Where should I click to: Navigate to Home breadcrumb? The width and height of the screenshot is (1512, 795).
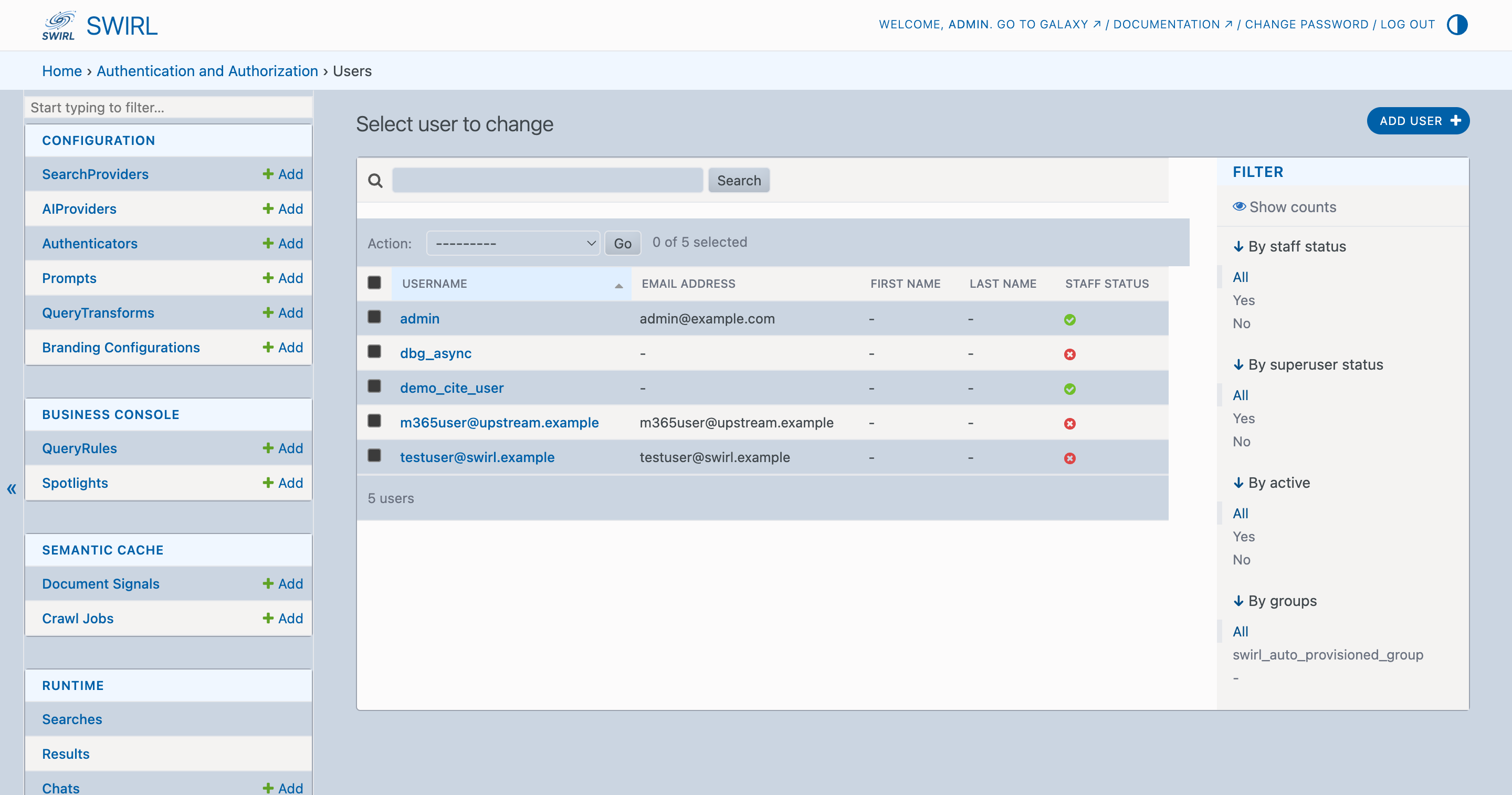61,70
